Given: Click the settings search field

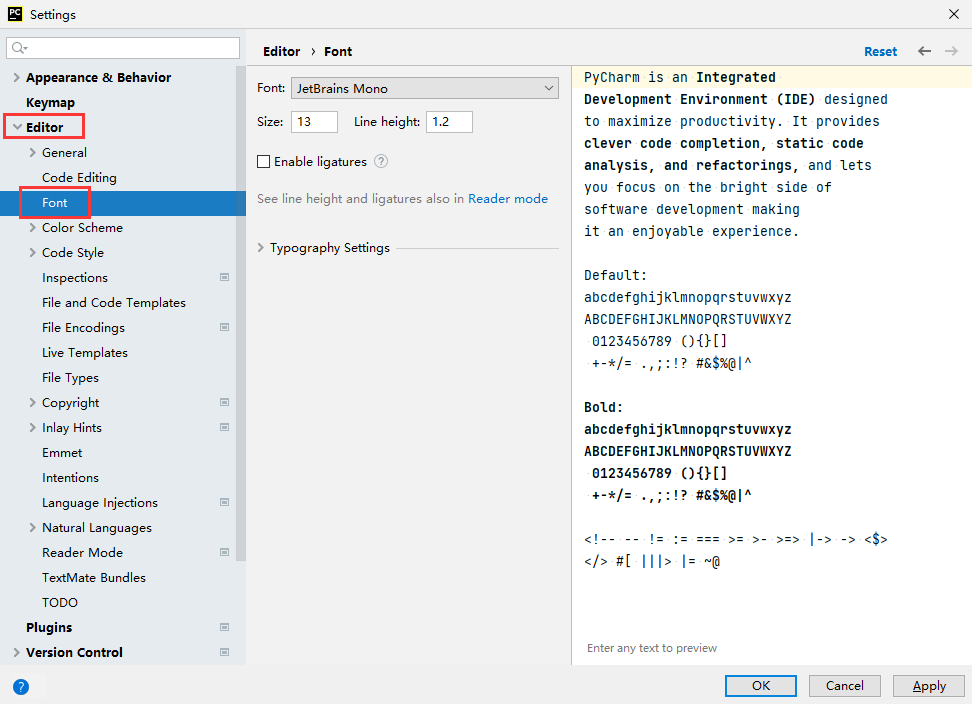Looking at the screenshot, I should coord(123,48).
